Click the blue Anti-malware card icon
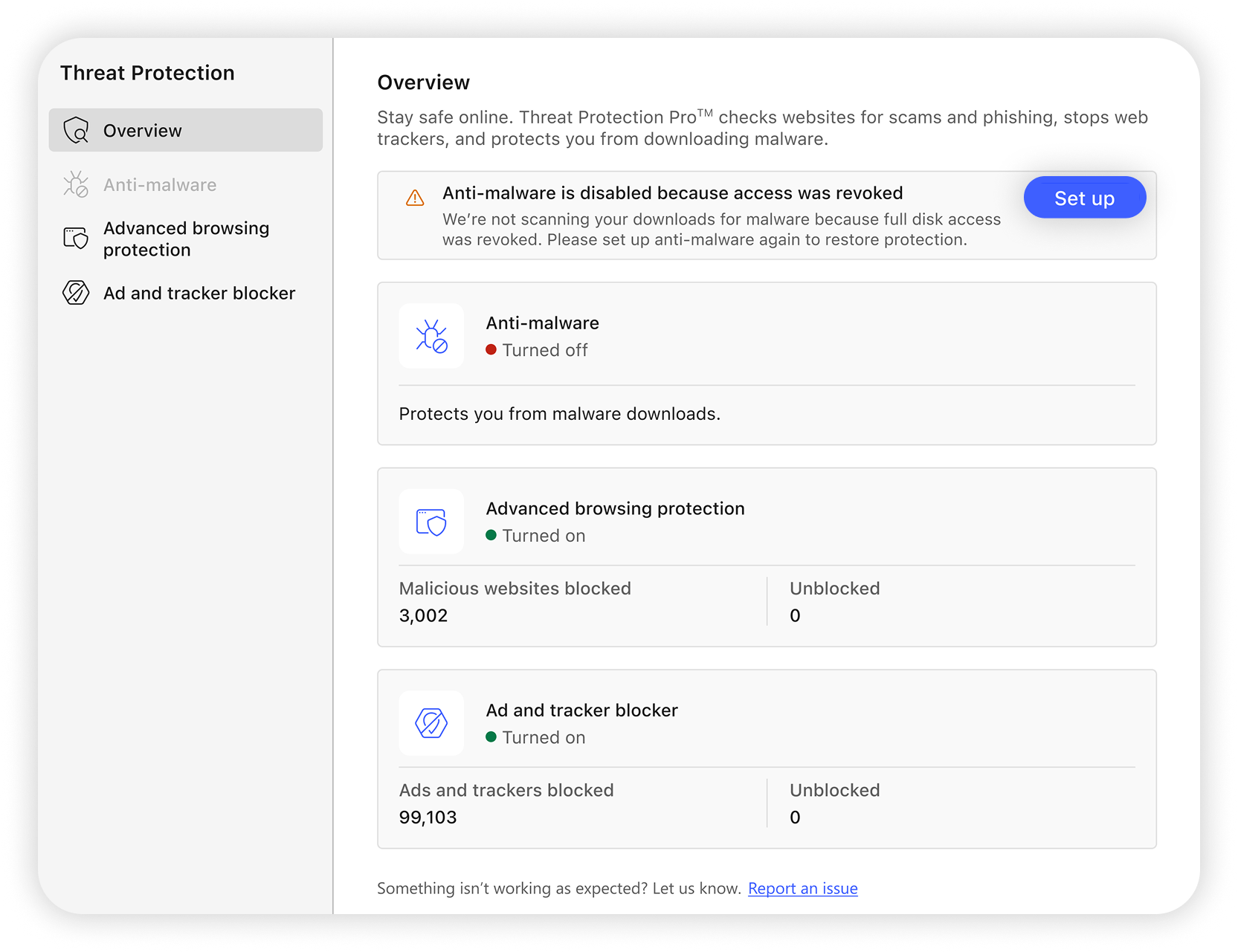Viewport: 1238px width, 952px height. [x=431, y=336]
